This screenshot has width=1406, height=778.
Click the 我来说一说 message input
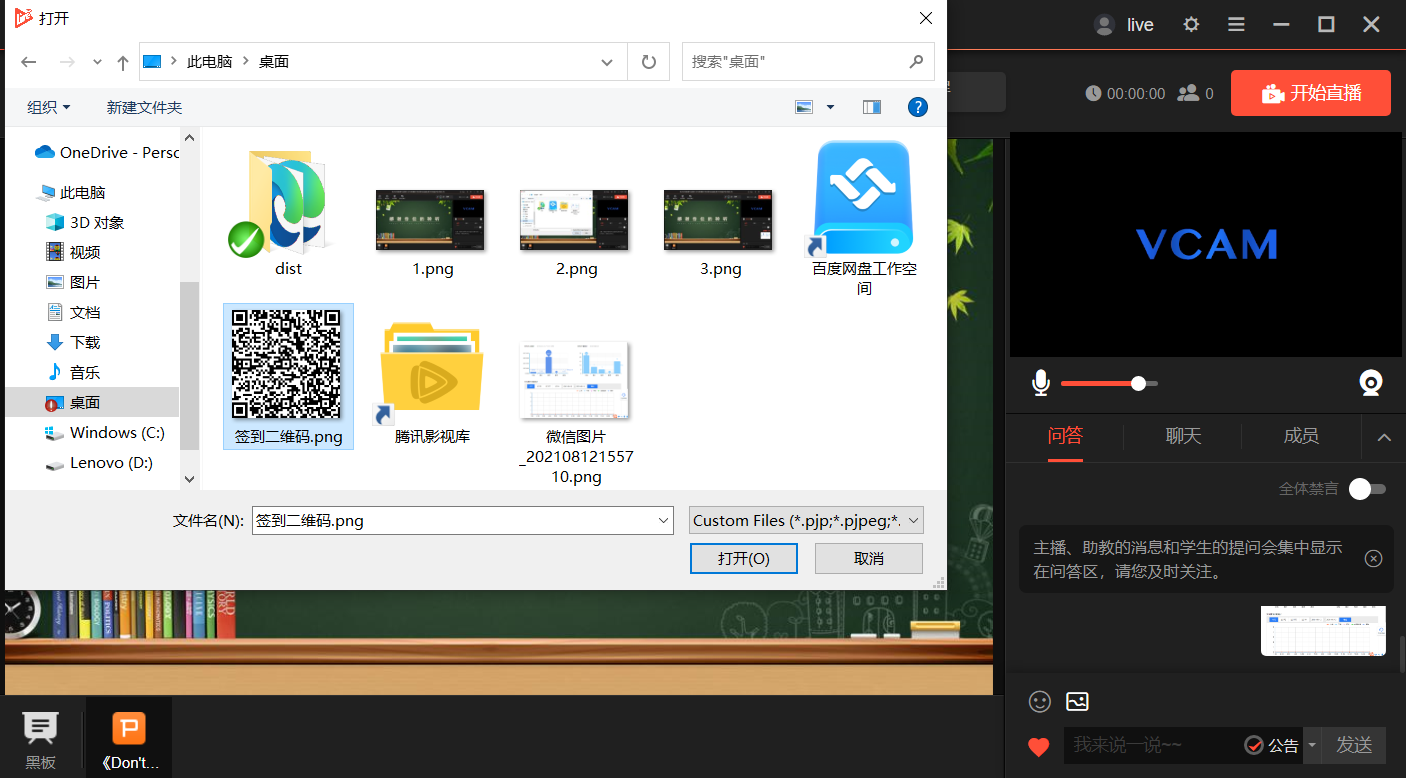tap(1152, 745)
